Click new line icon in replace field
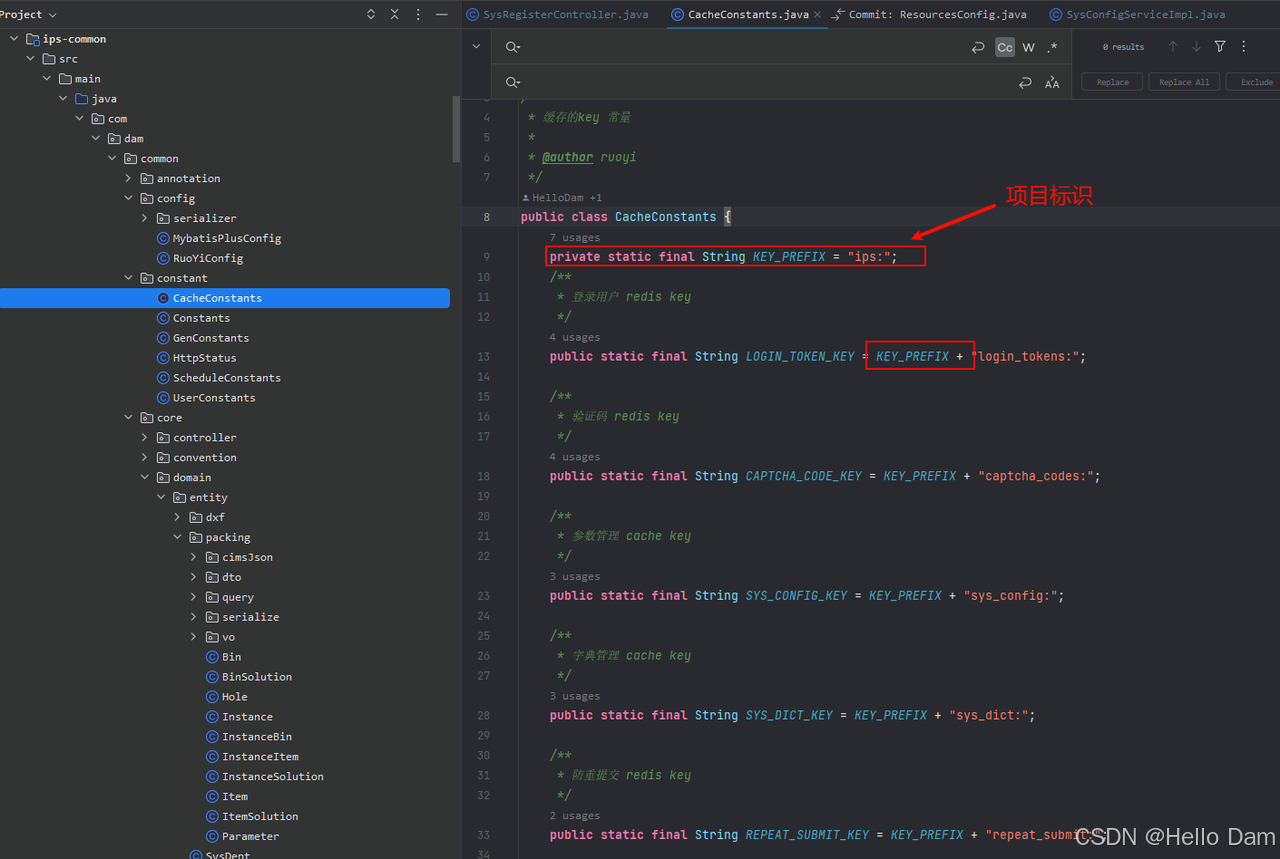1280x859 pixels. click(1025, 83)
